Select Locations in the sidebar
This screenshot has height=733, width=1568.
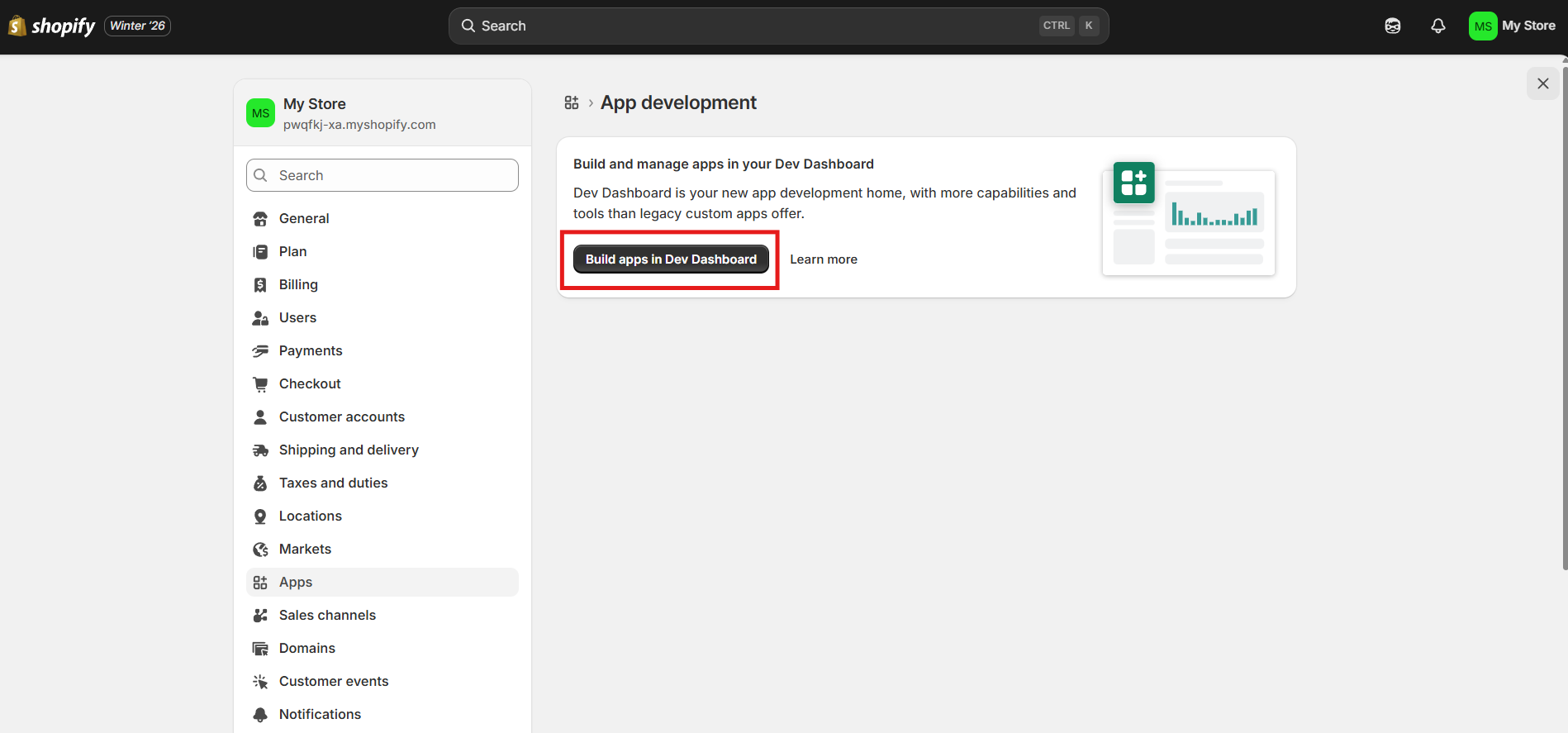382,516
